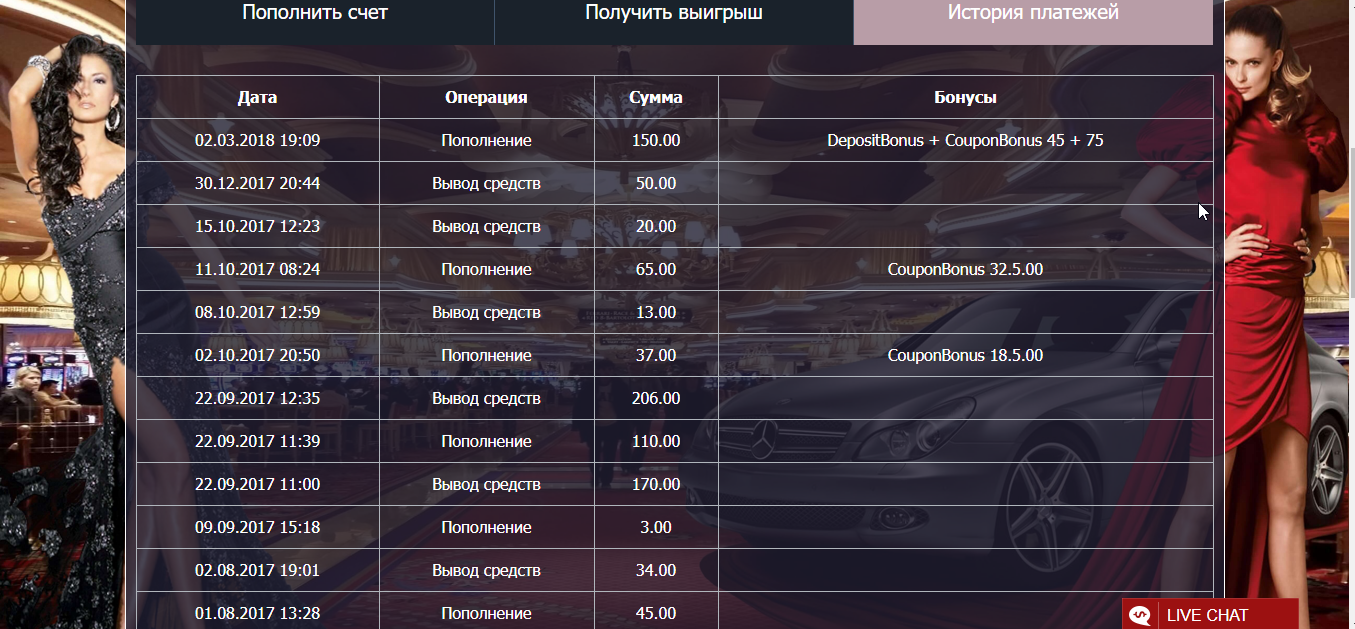Click the Сумма column header
Screen dimensions: 1355x629
656,97
